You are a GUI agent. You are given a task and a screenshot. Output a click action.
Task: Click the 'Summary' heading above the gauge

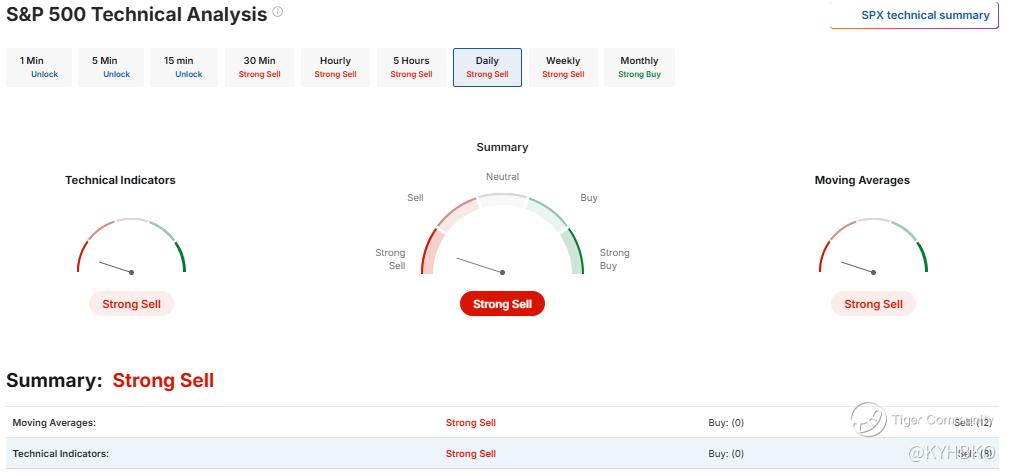coord(502,147)
